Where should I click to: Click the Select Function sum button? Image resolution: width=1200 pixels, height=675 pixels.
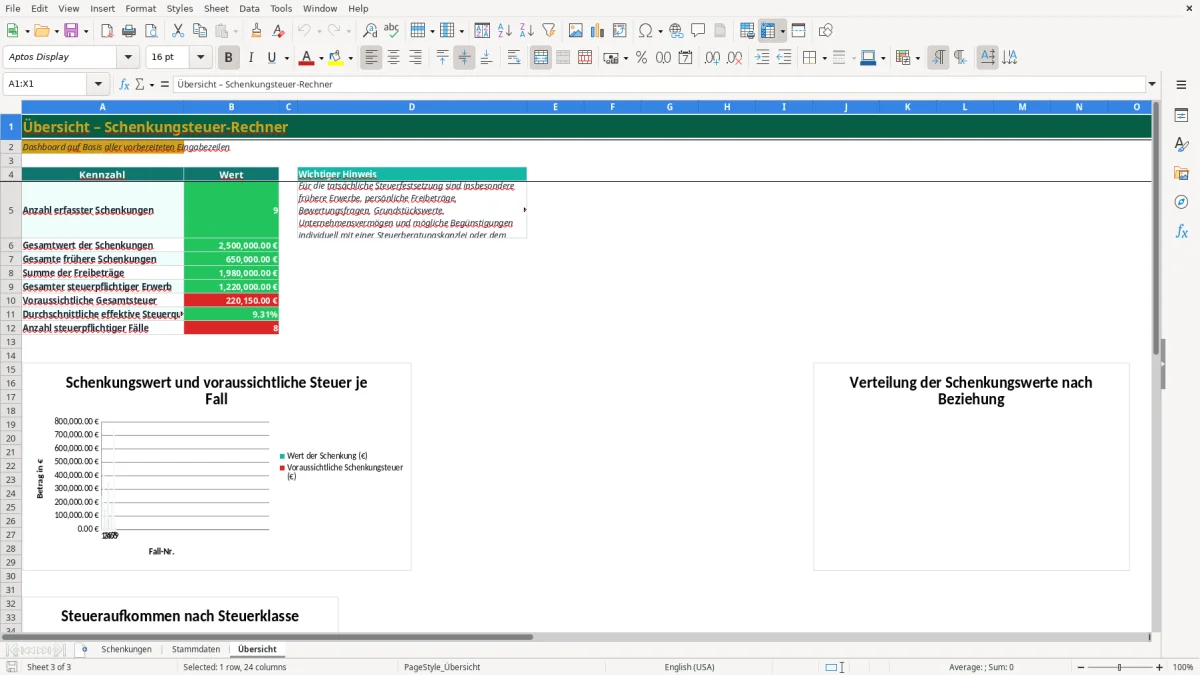pyautogui.click(x=140, y=84)
